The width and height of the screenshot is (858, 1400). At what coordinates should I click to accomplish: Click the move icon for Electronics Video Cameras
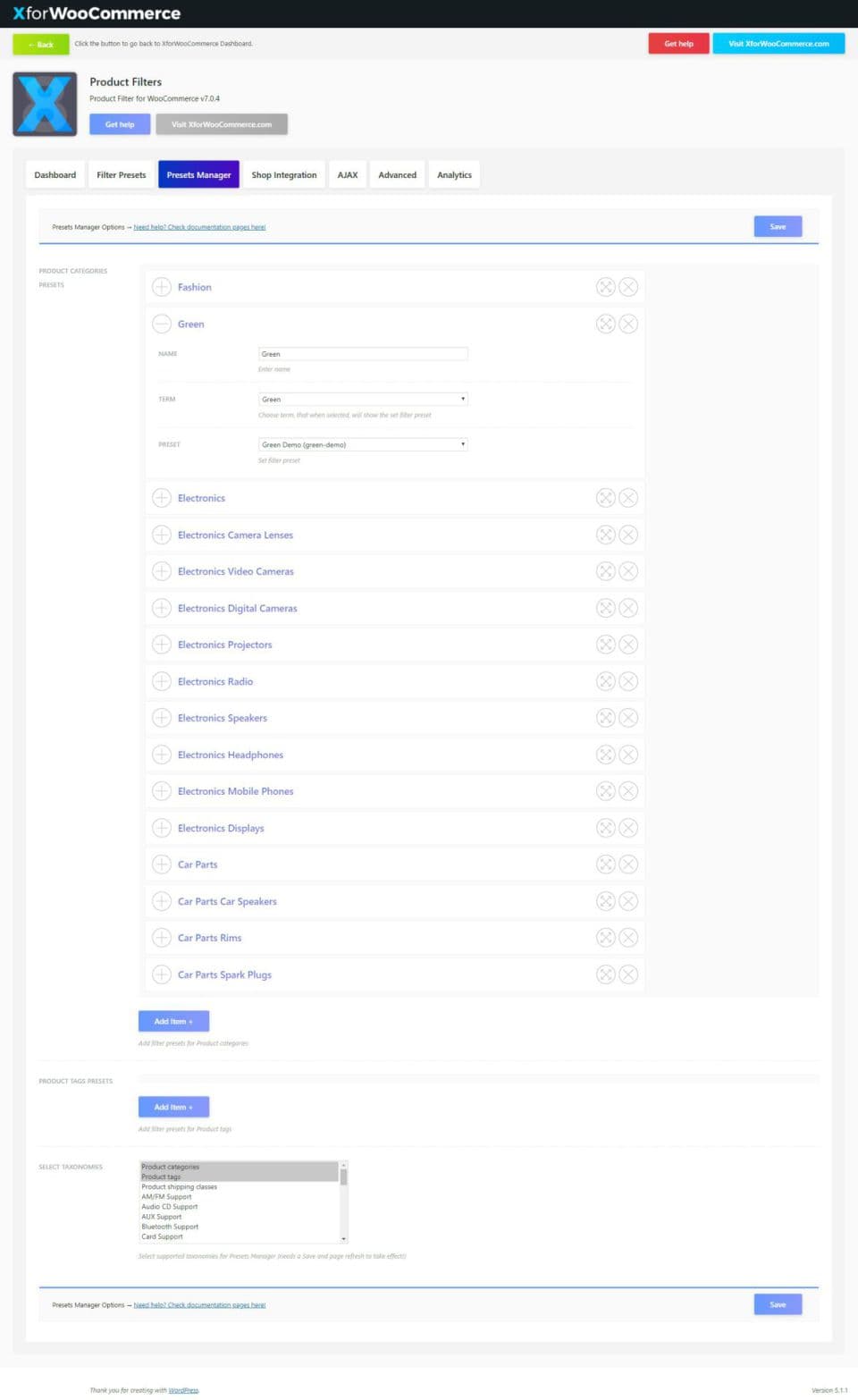click(x=605, y=571)
